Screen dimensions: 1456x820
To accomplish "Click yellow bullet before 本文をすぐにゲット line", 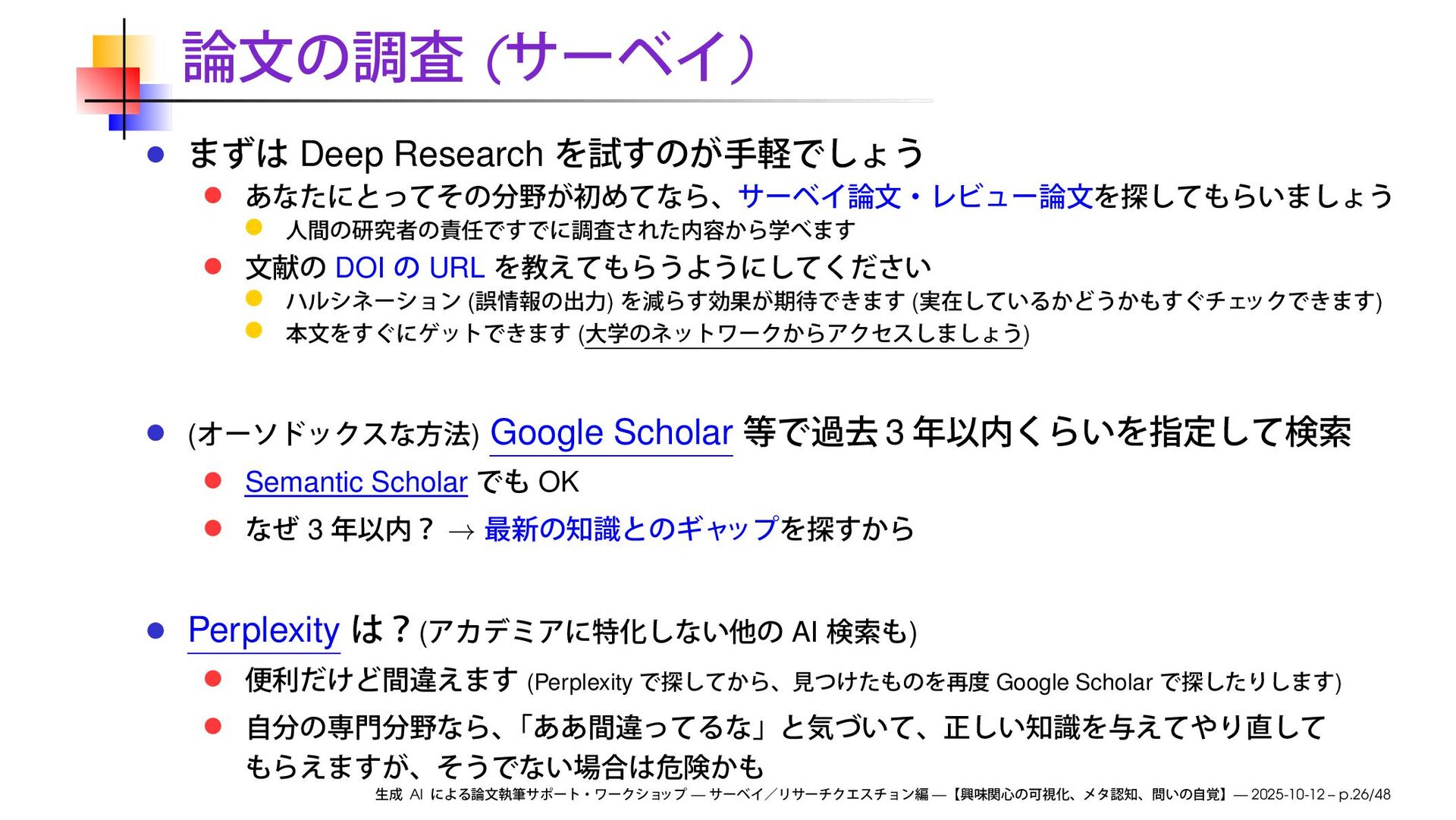I will pyautogui.click(x=254, y=331).
